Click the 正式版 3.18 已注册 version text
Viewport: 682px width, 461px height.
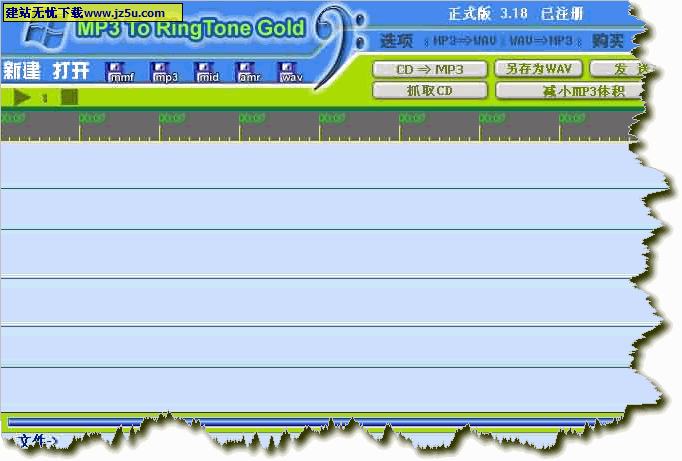515,14
